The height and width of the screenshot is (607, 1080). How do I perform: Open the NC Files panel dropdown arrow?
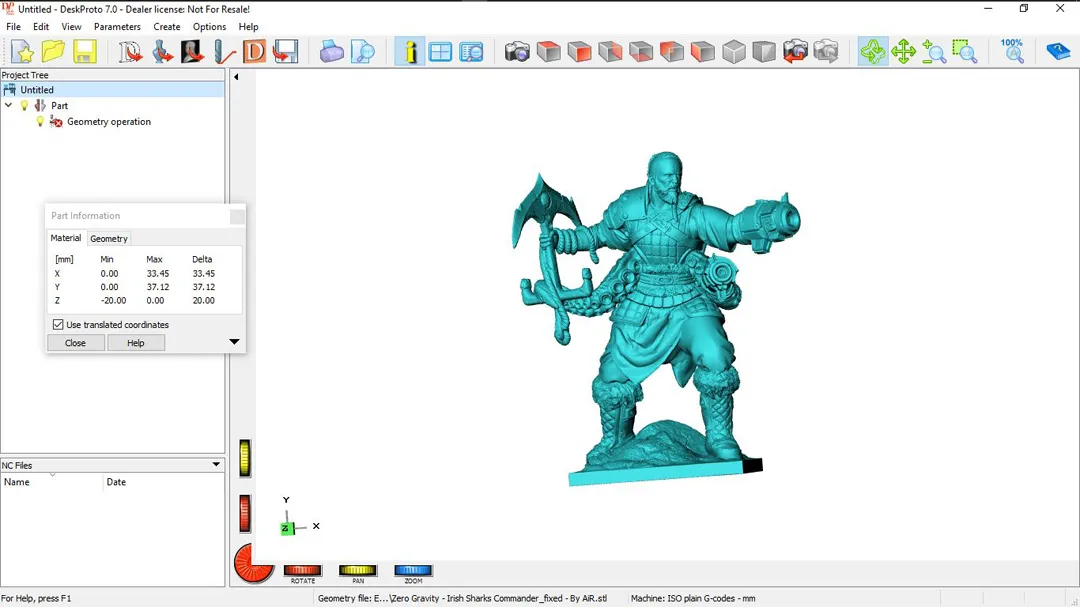(x=216, y=464)
